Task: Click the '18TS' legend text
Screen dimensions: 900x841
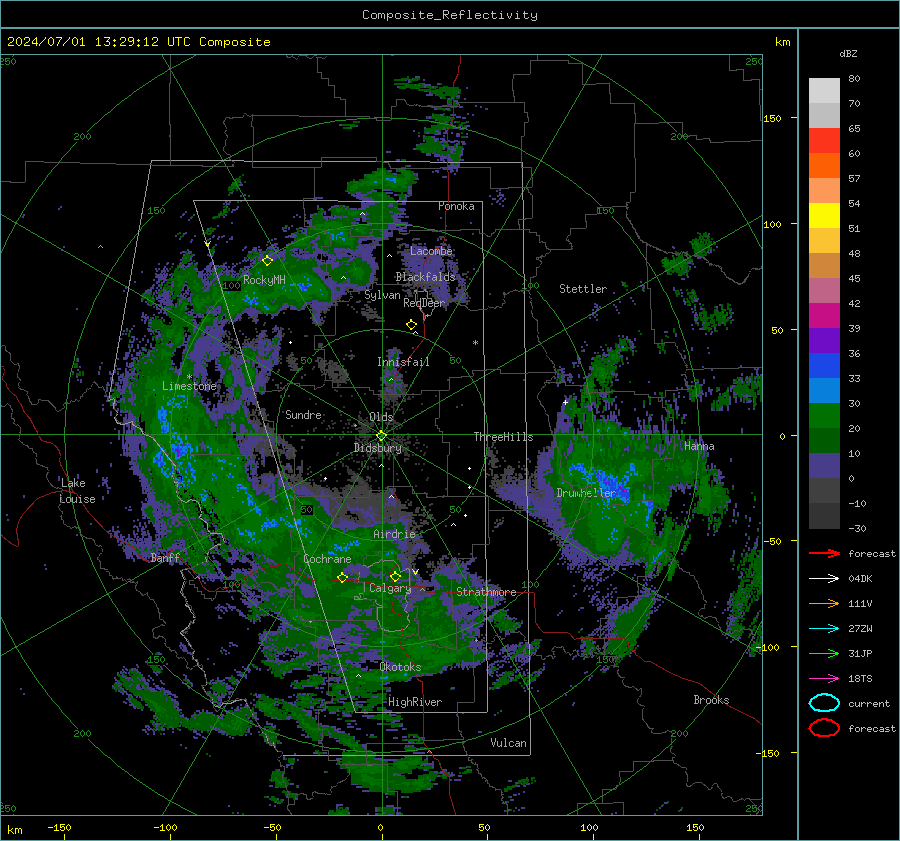Action: pyautogui.click(x=860, y=679)
